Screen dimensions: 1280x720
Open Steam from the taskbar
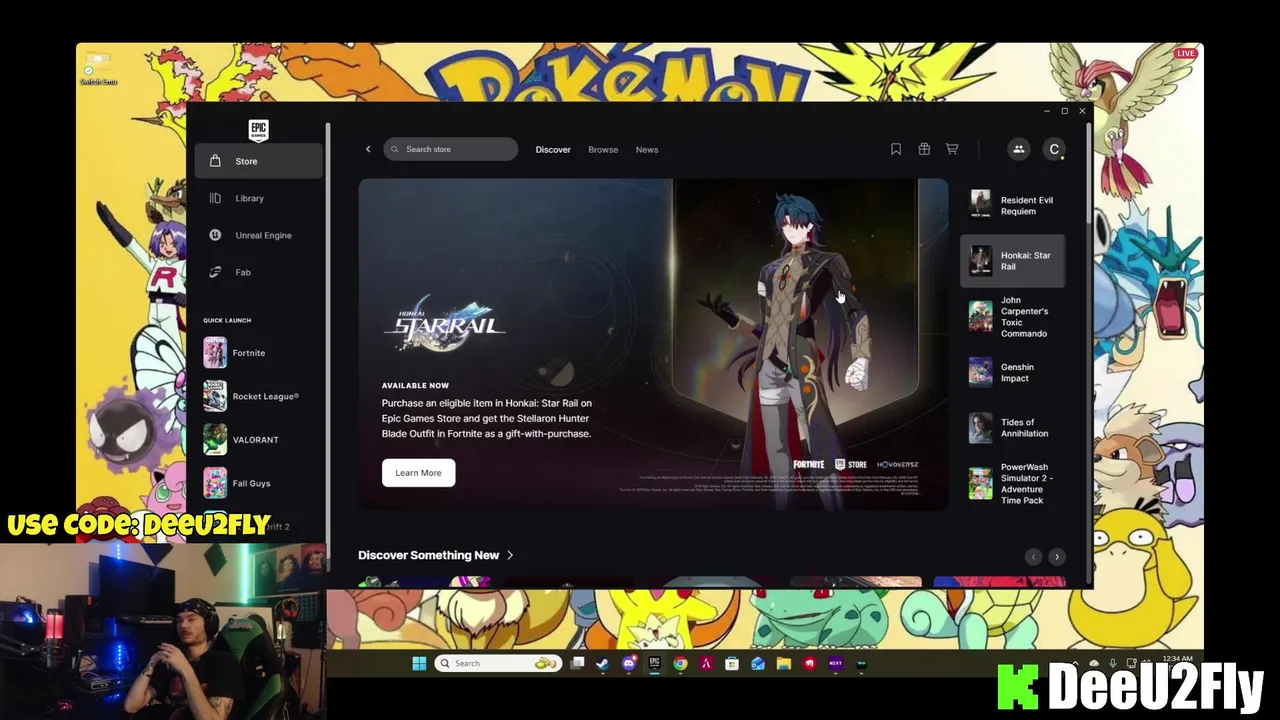[x=603, y=663]
